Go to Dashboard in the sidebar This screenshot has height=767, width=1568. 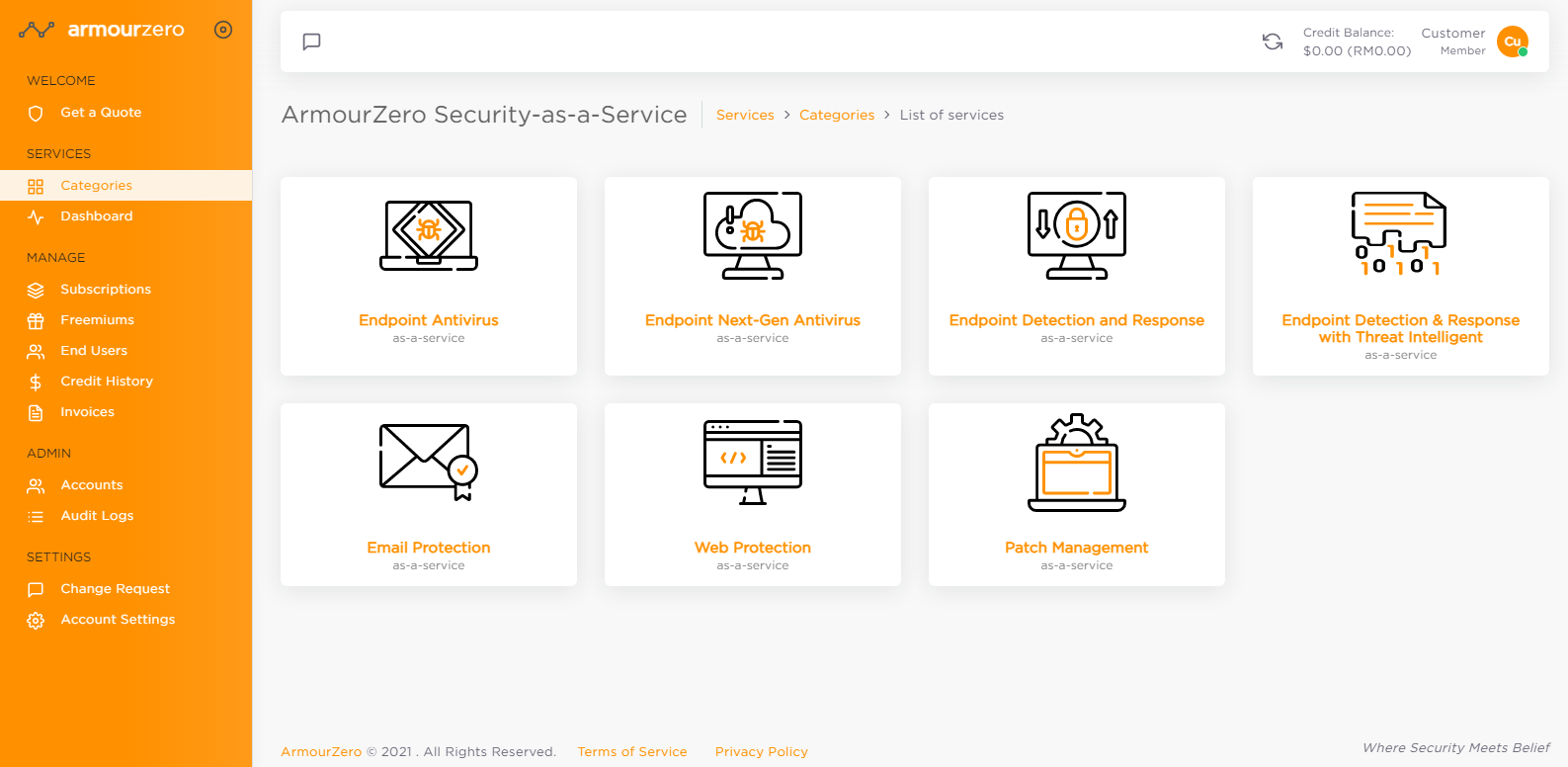point(125,216)
